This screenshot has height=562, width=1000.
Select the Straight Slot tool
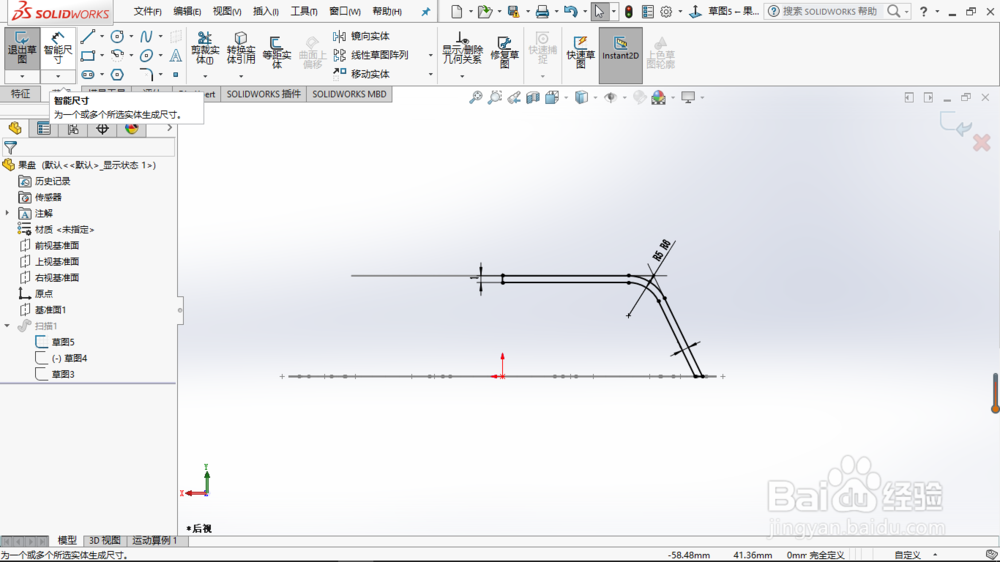pyautogui.click(x=88, y=75)
